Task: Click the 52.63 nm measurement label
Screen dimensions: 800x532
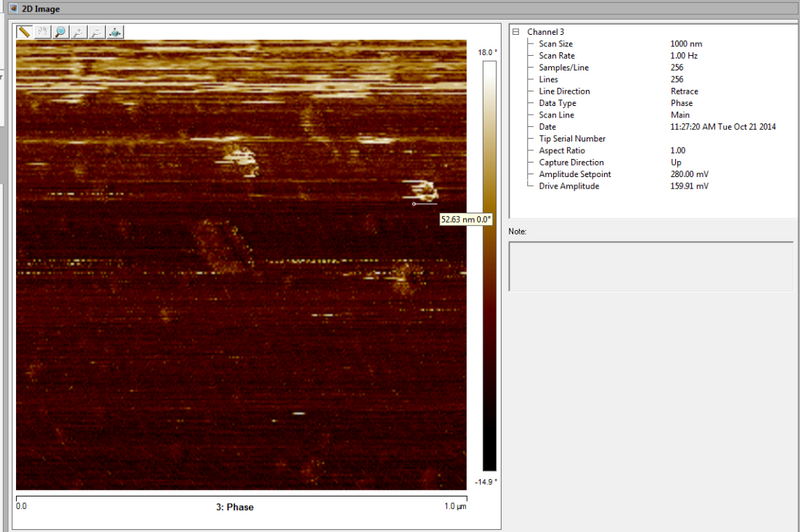Action: point(467,219)
